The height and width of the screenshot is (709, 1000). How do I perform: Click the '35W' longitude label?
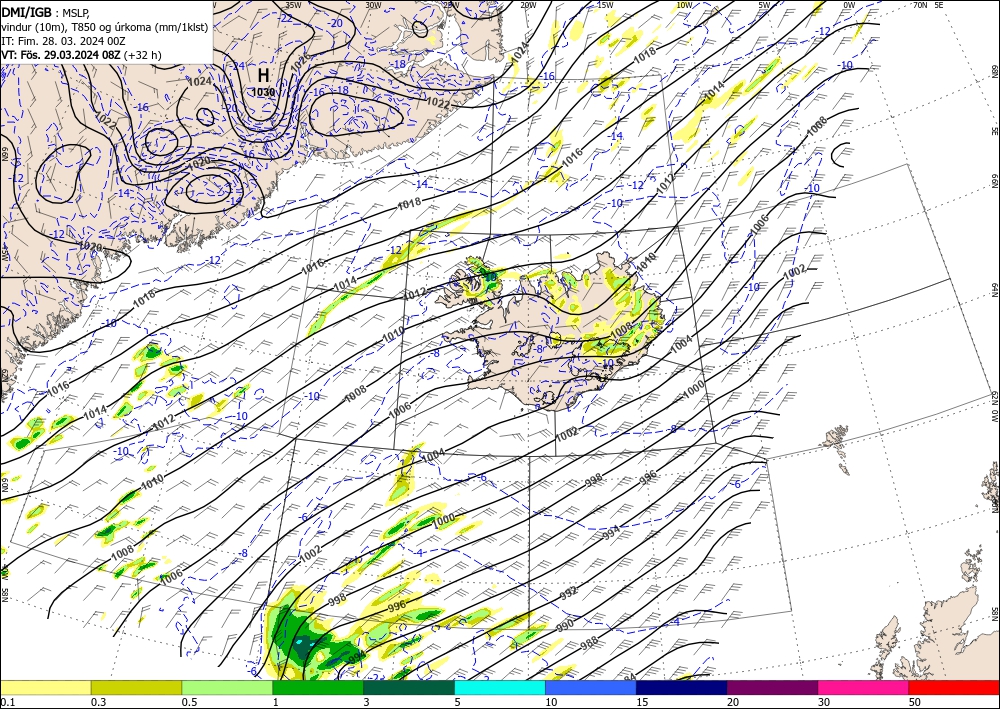(293, 5)
